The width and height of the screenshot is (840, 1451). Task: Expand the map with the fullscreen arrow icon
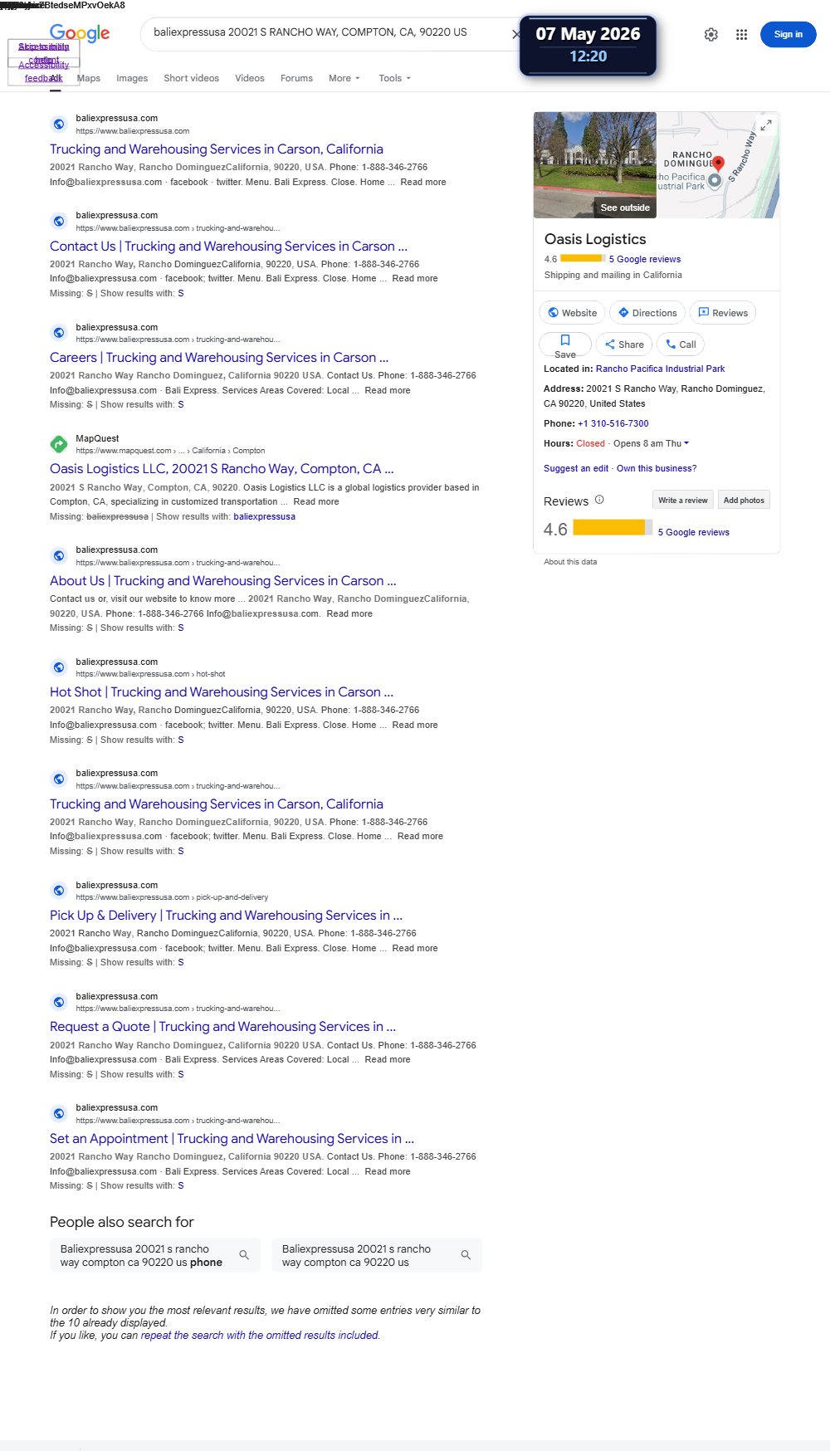point(766,125)
